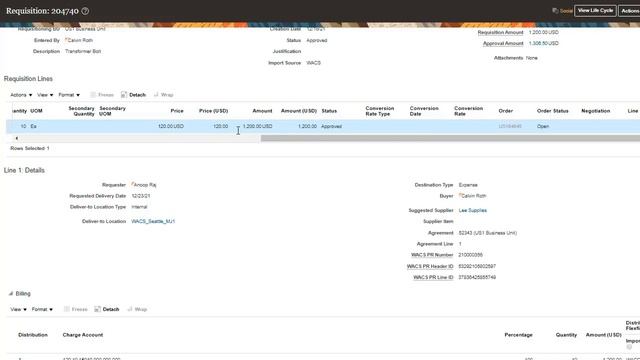This screenshot has height=360, width=640.
Task: Open the help icon beside Requisition 204740
Action: [85, 11]
